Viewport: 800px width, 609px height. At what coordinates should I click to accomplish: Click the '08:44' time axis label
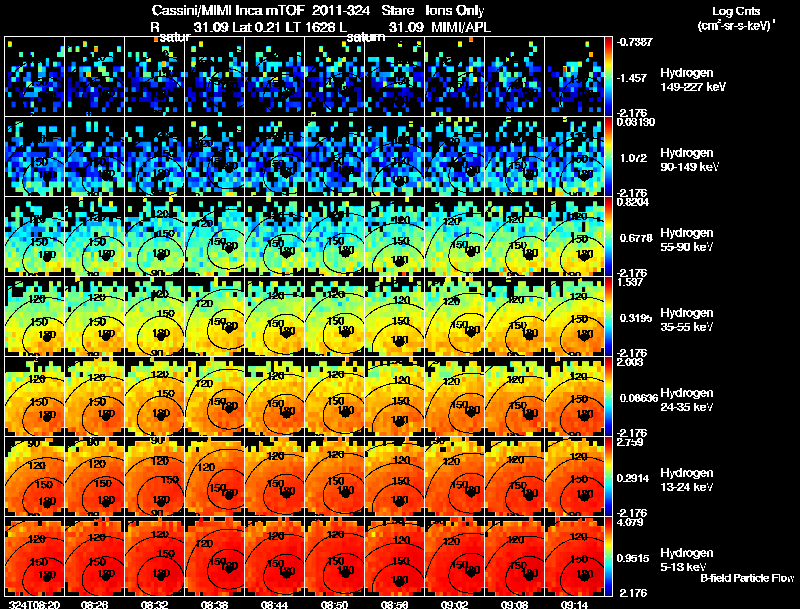click(x=274, y=604)
